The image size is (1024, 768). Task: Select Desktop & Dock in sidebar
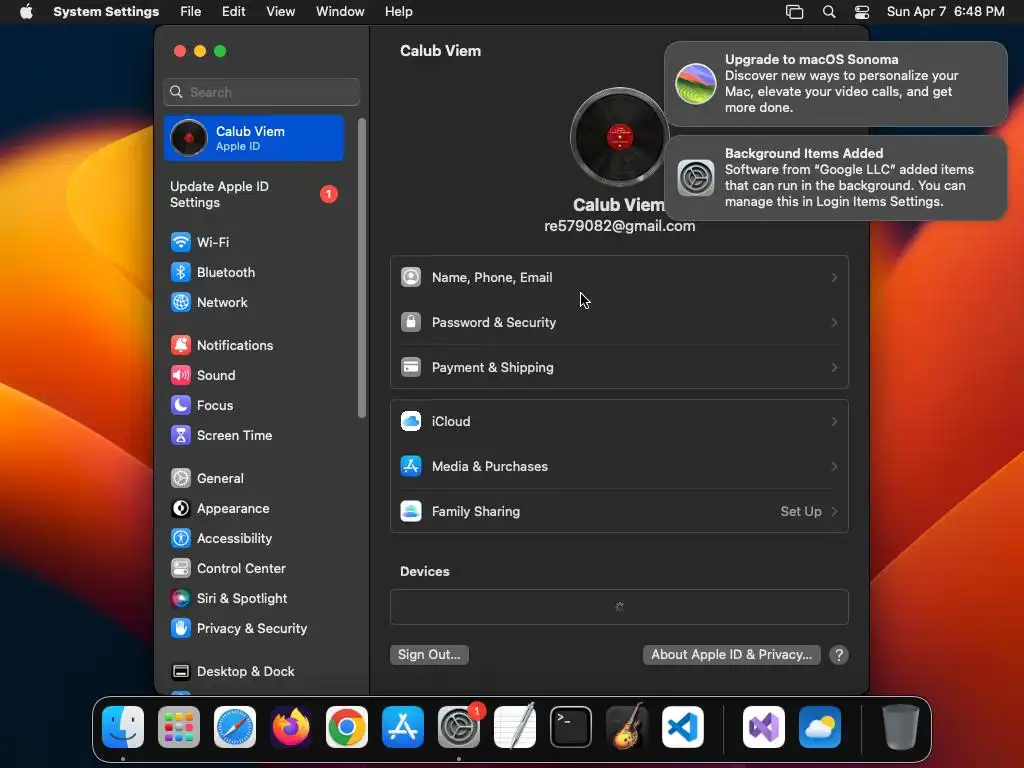tap(232, 672)
